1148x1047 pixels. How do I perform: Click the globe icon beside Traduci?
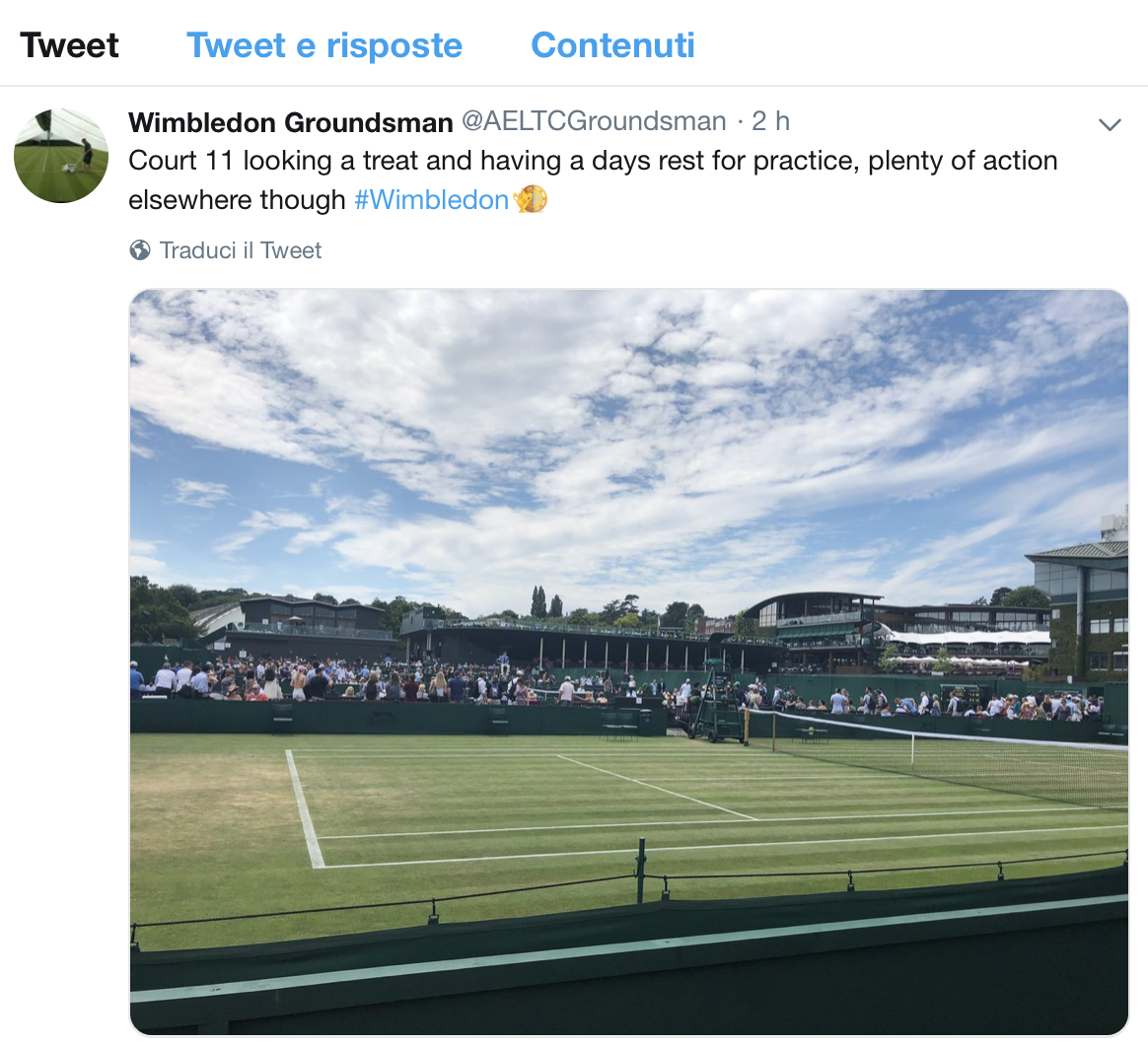(140, 250)
